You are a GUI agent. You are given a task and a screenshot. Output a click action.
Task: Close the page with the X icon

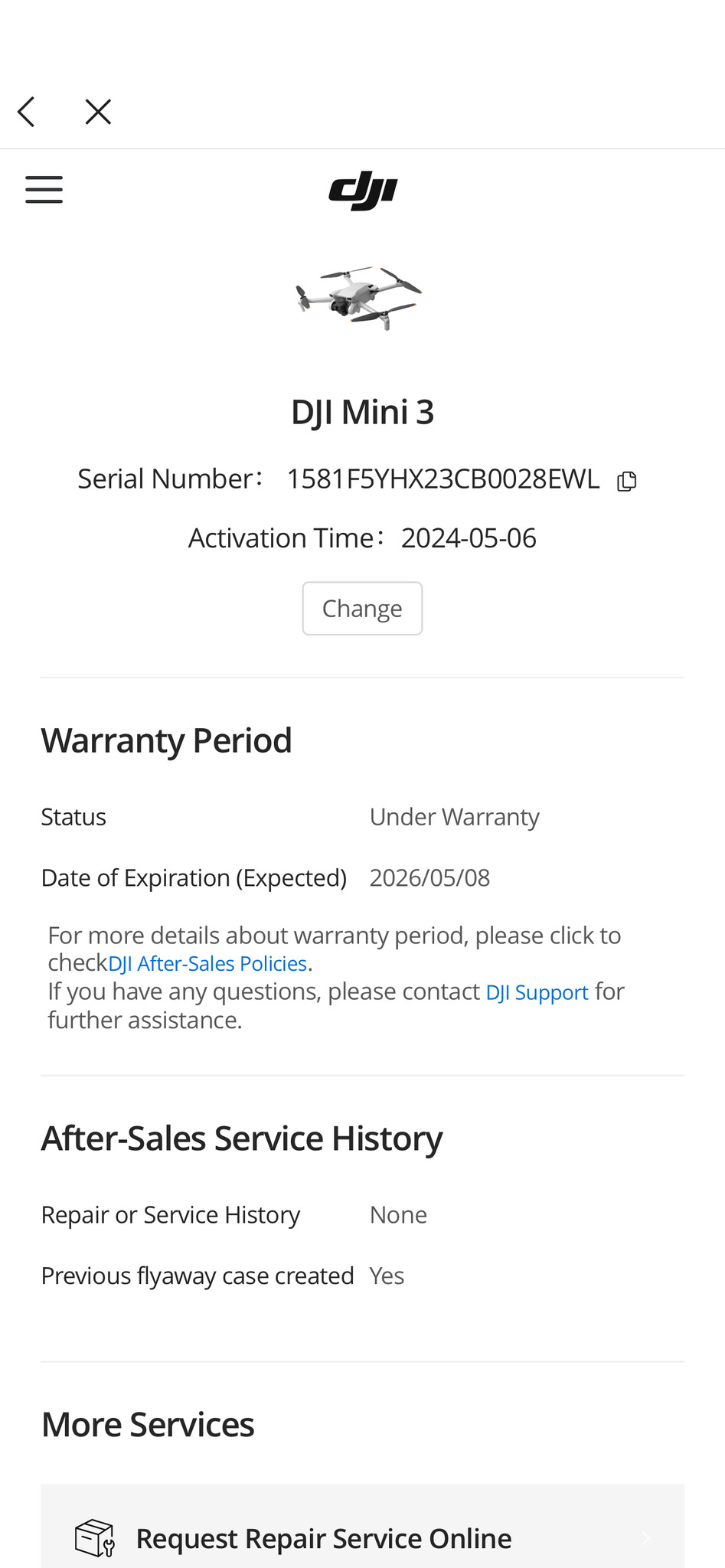coord(98,112)
